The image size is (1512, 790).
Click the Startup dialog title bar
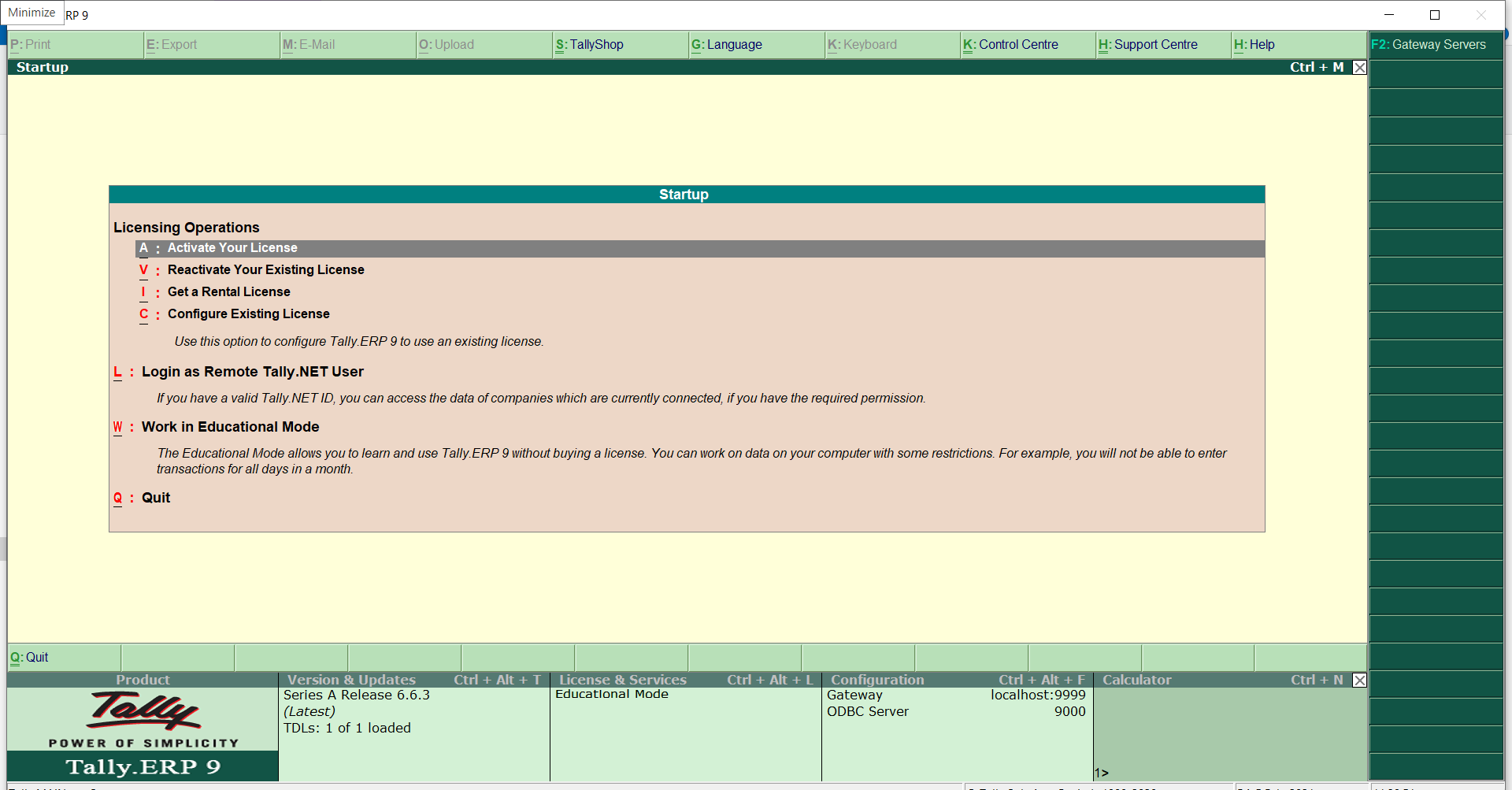pos(687,195)
